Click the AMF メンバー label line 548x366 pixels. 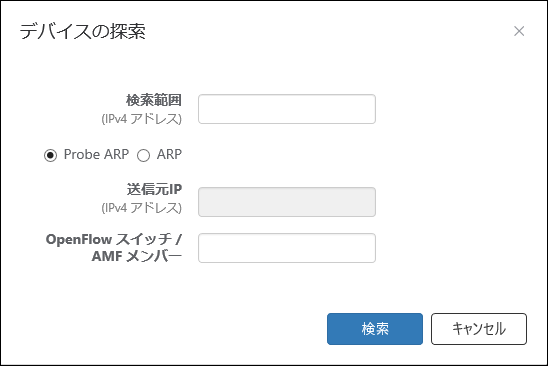click(x=137, y=257)
